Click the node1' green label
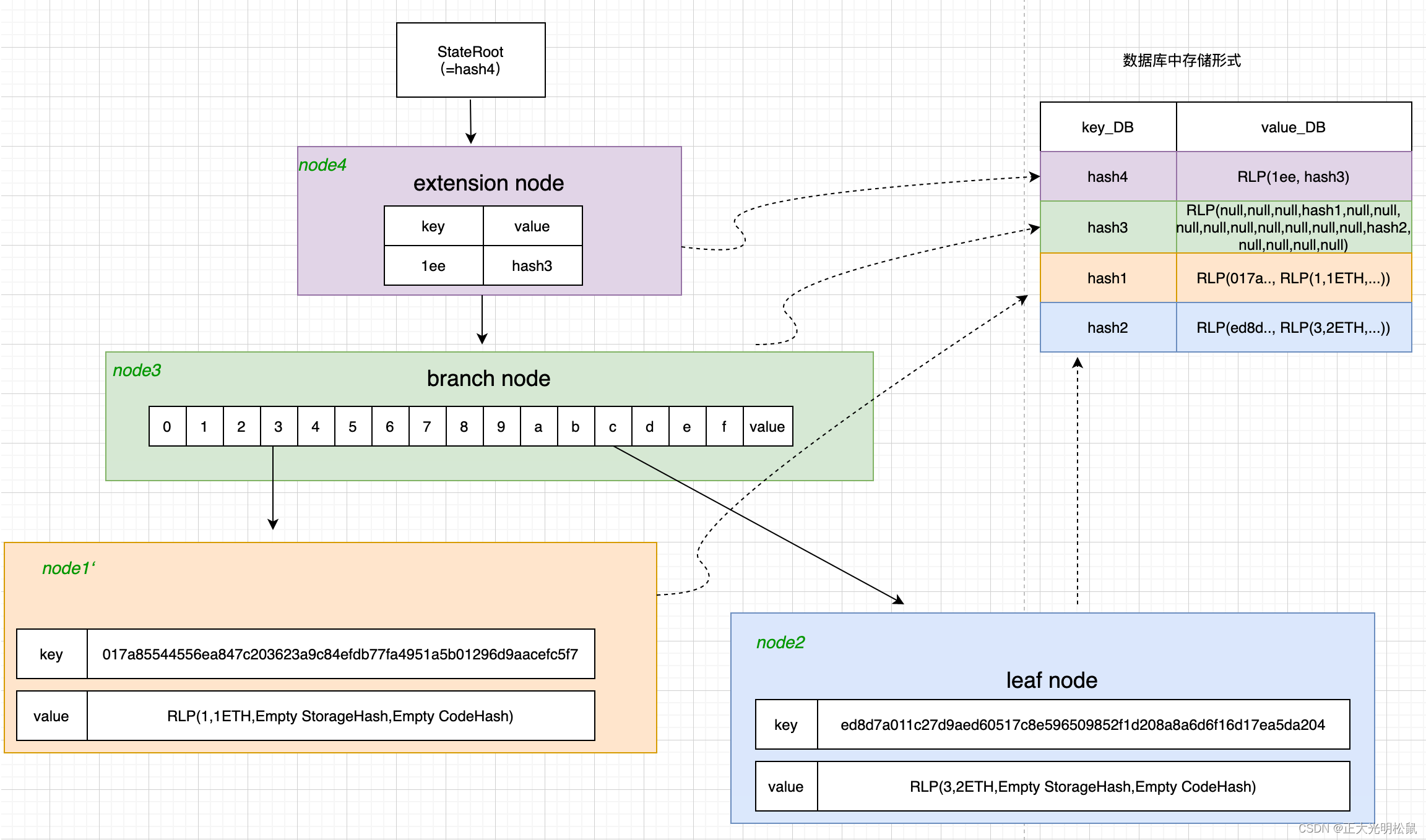 pos(69,568)
